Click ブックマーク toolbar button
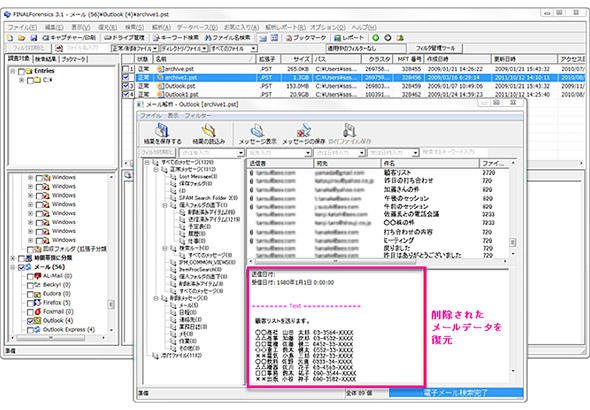590x410 pixels. click(x=306, y=38)
